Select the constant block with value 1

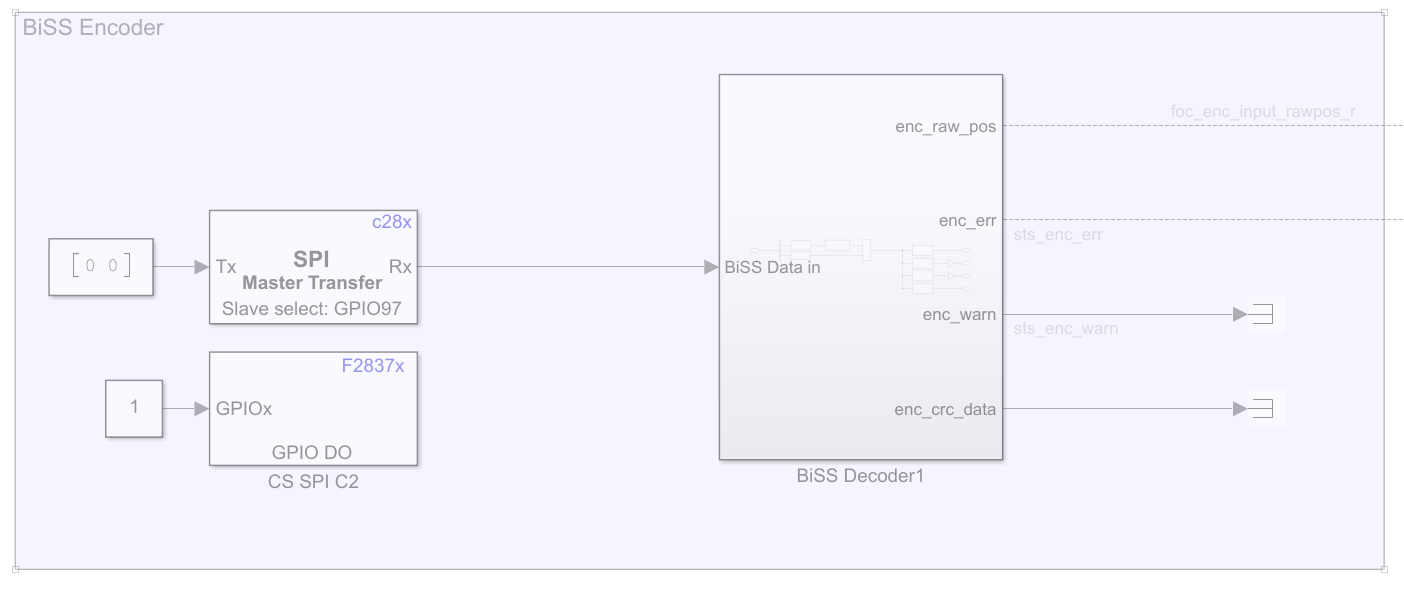click(x=134, y=408)
